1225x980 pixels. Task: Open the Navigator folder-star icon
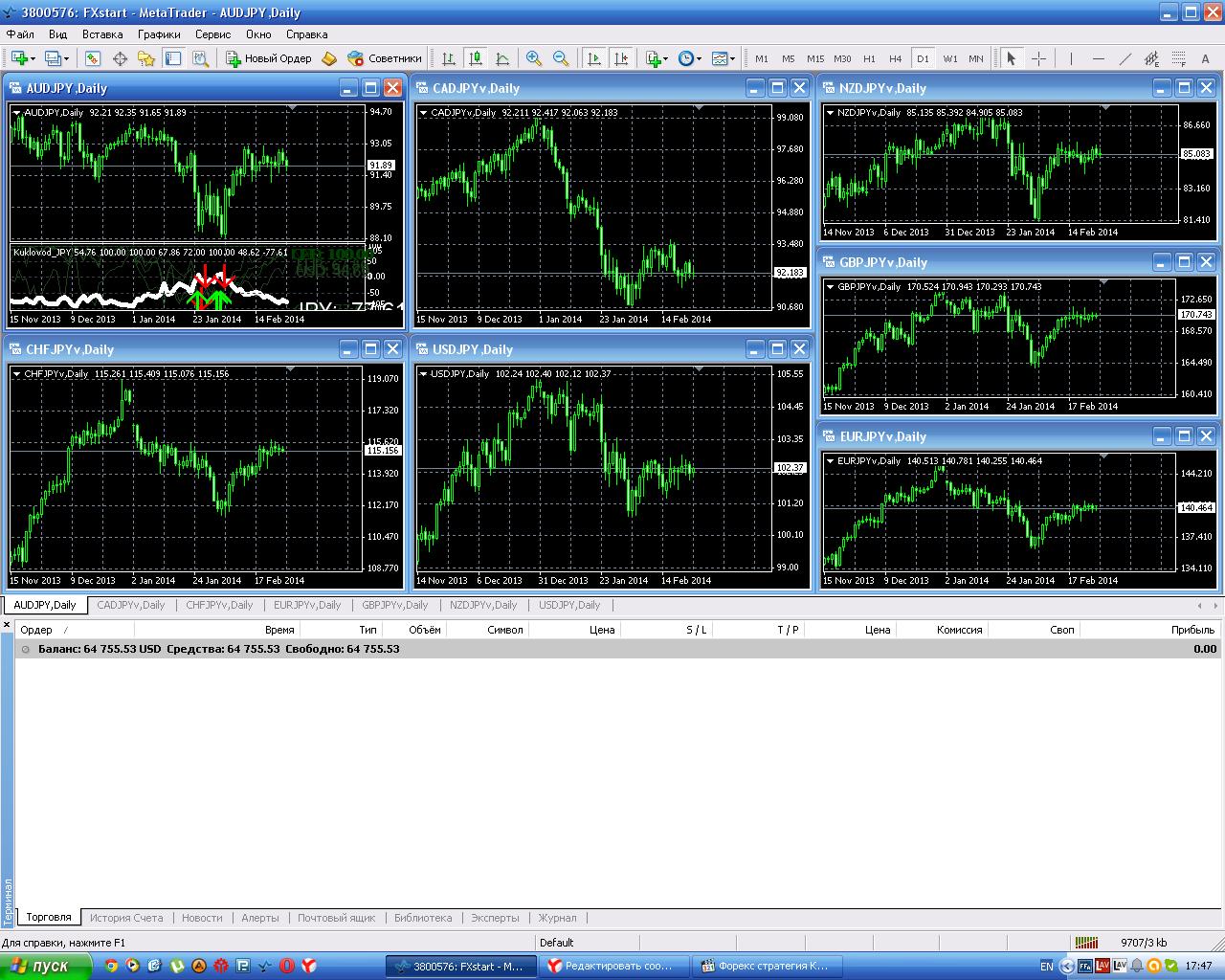point(146,58)
